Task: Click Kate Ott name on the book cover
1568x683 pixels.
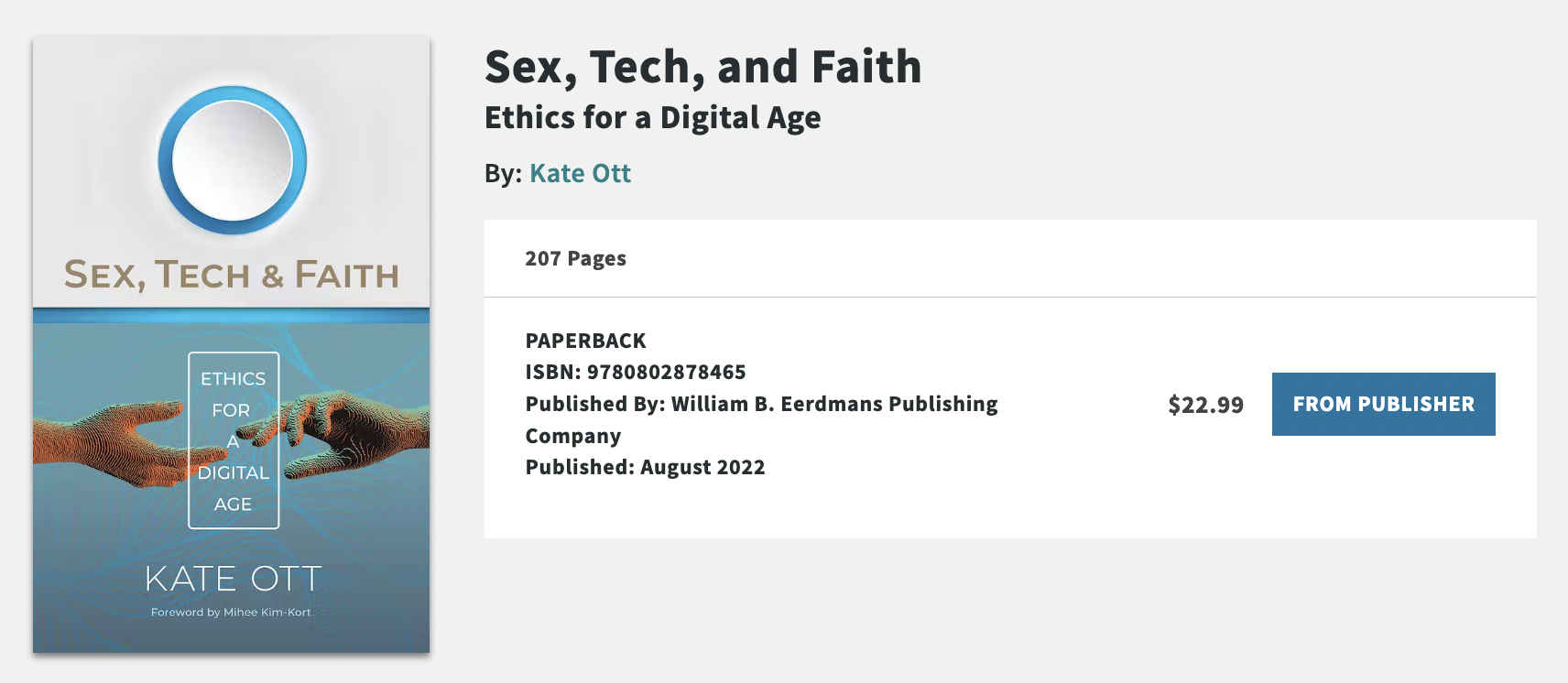Action: click(x=230, y=579)
